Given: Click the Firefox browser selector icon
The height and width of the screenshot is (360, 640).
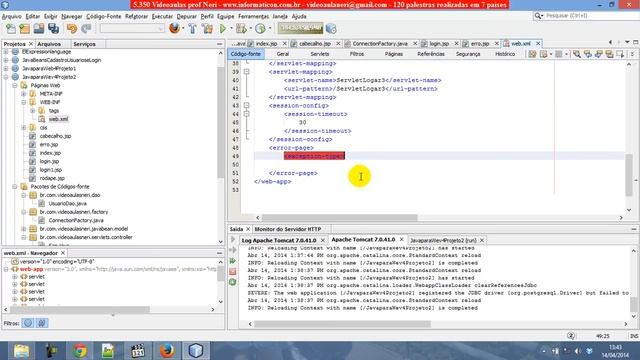Looking at the screenshot, I should 174,29.
